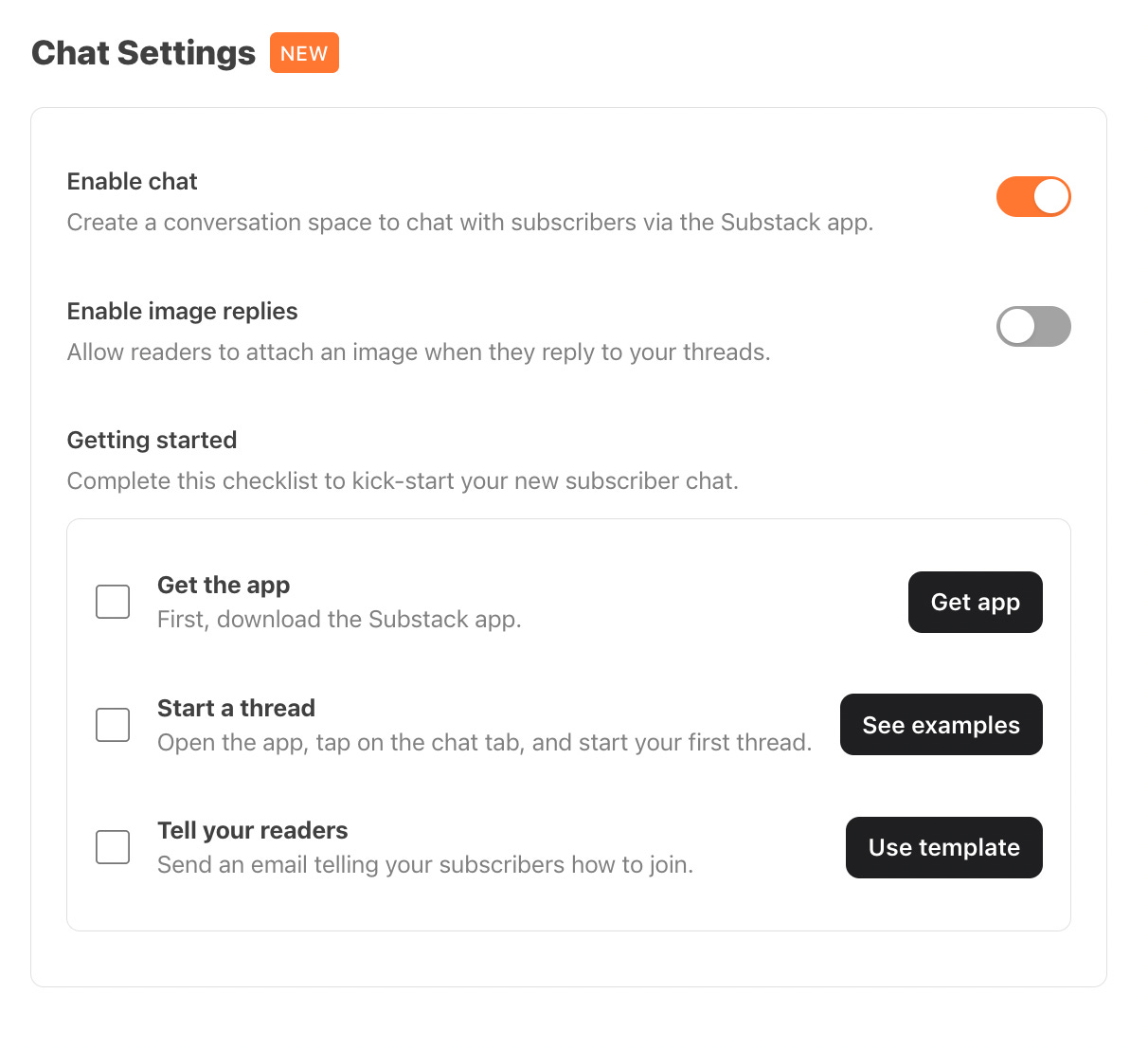
Task: Click the Getting started section label
Action: pyautogui.click(x=152, y=440)
